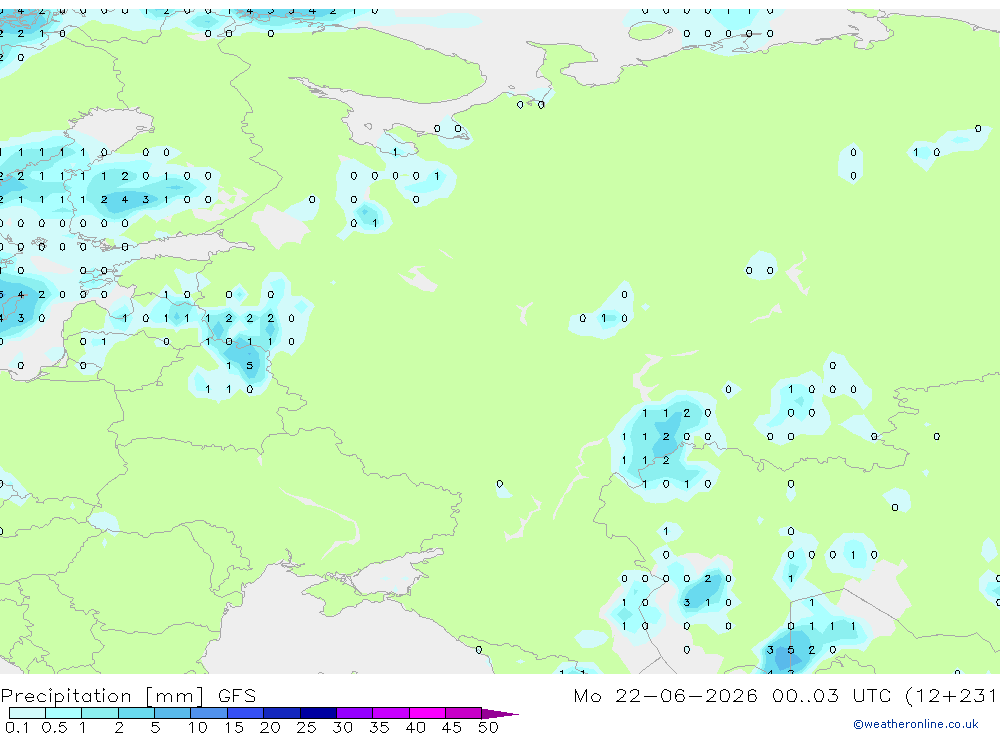
Task: Click the 'Mo 22-06-2026 00..03 UTC' timestamp
Action: (x=732, y=695)
